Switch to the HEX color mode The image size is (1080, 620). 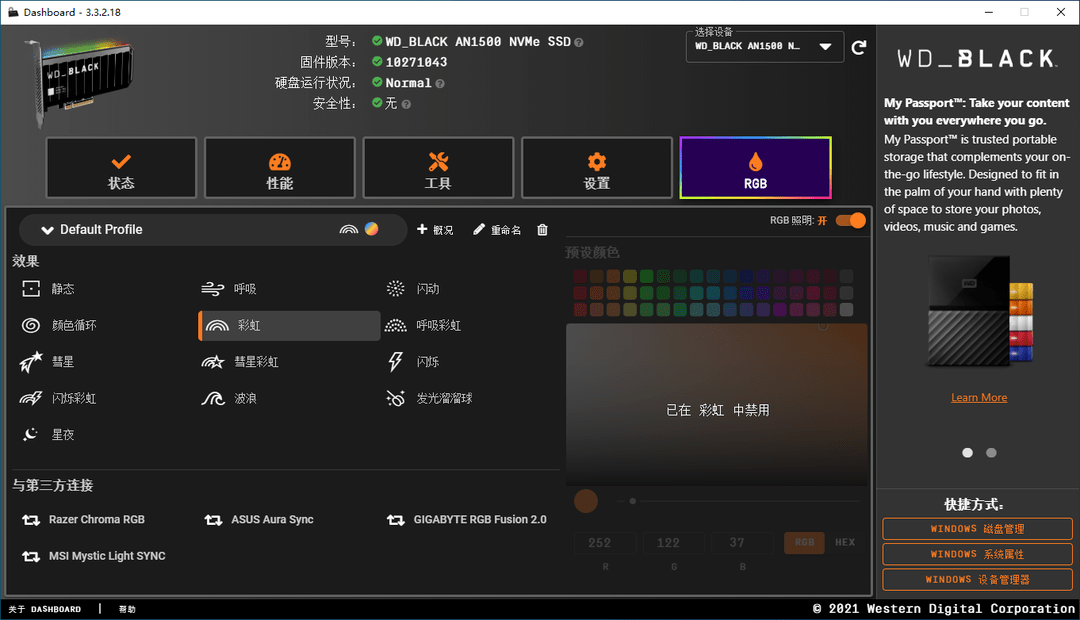[845, 542]
